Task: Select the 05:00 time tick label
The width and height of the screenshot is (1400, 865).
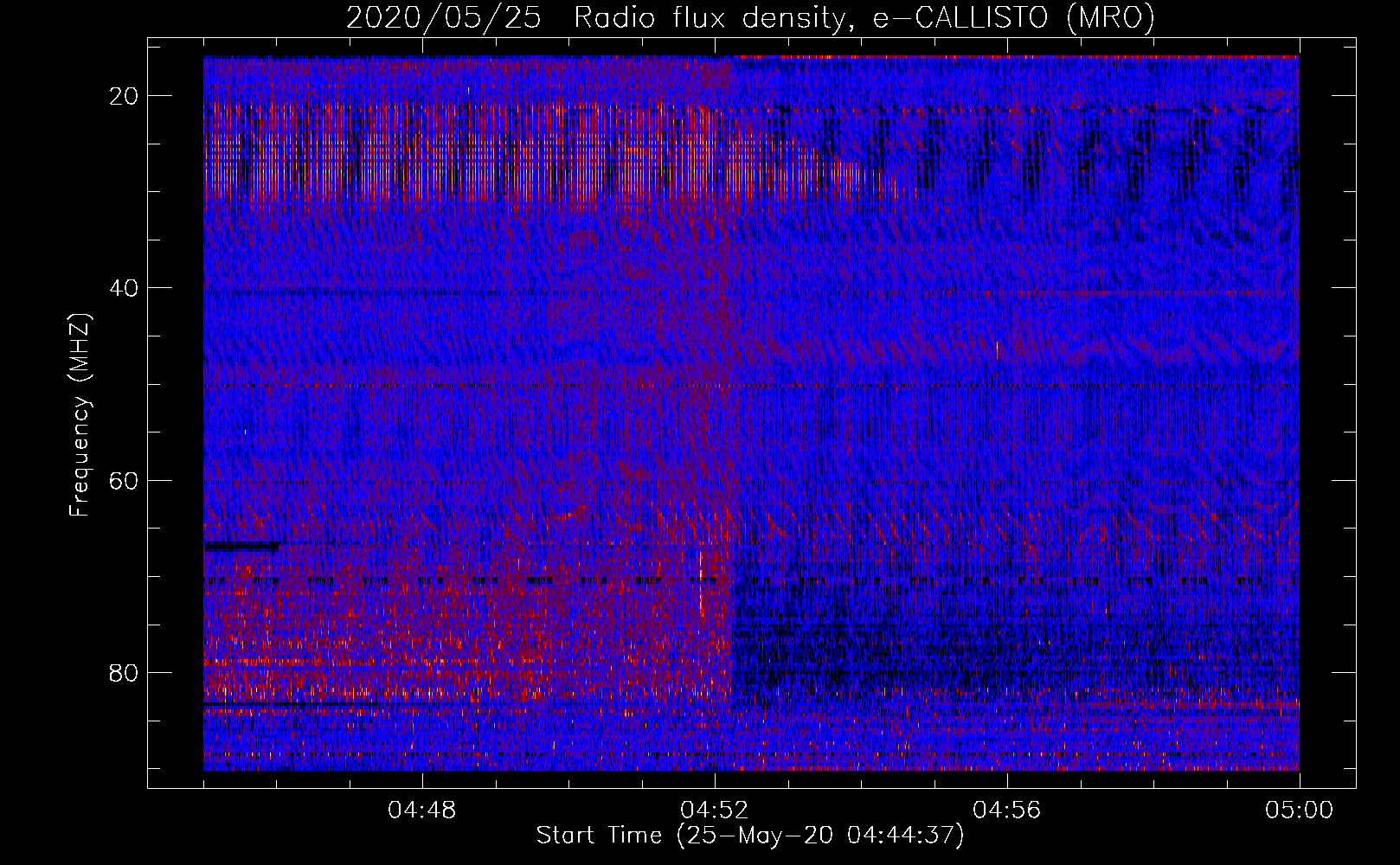Action: 1300,811
